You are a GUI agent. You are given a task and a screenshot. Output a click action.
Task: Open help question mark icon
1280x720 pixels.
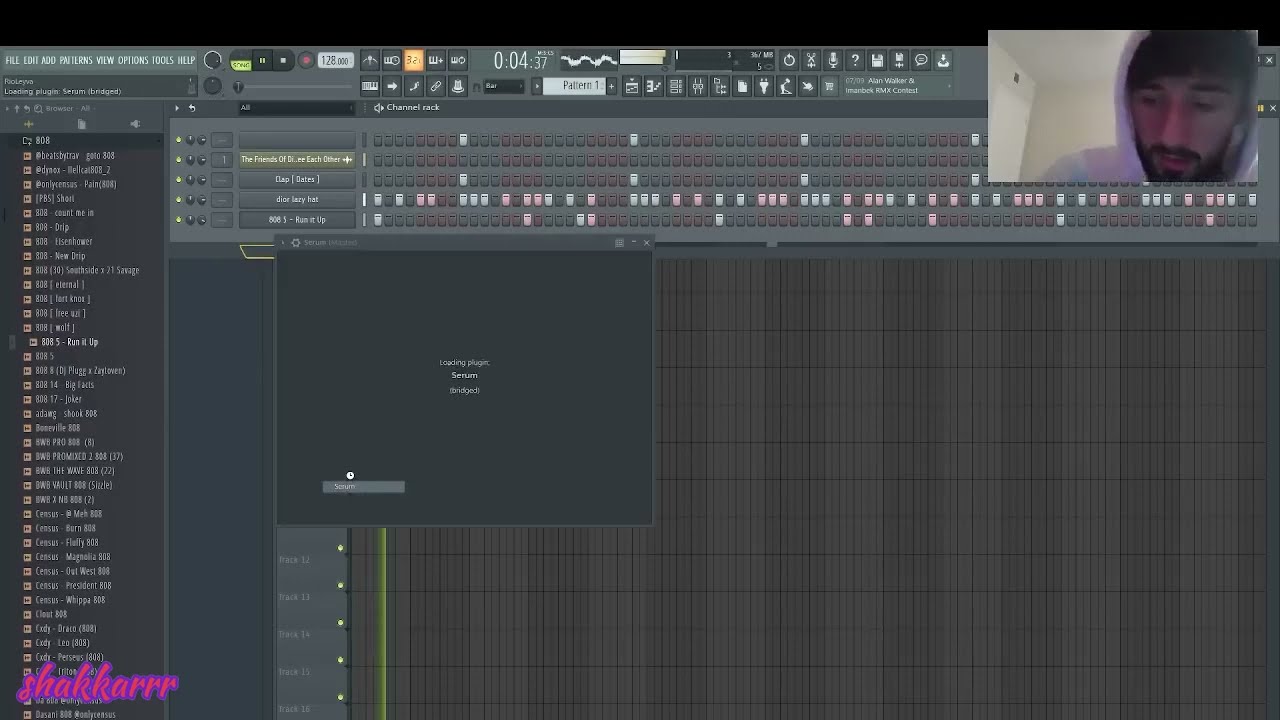click(855, 60)
